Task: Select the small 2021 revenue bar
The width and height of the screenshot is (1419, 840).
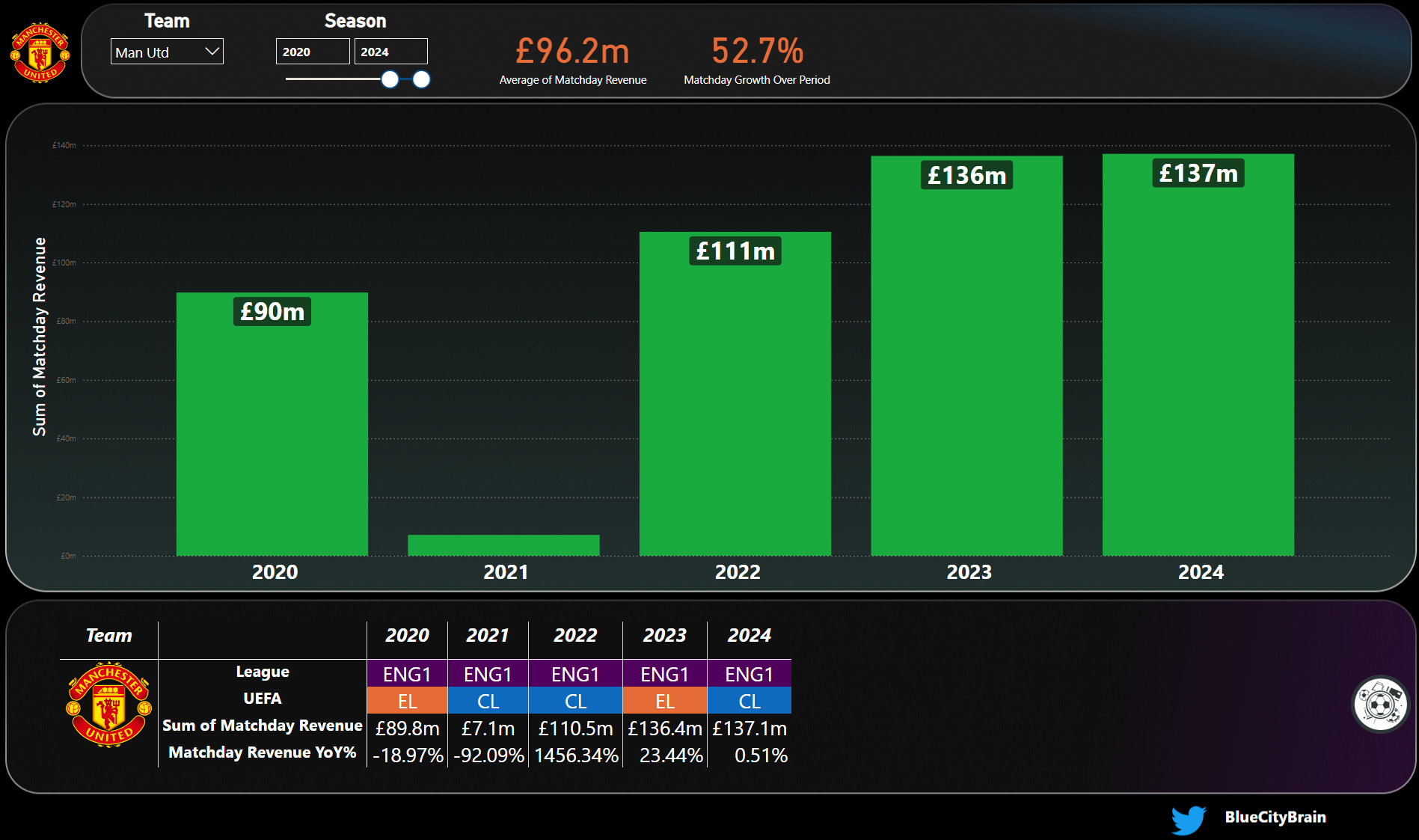Action: pos(503,545)
